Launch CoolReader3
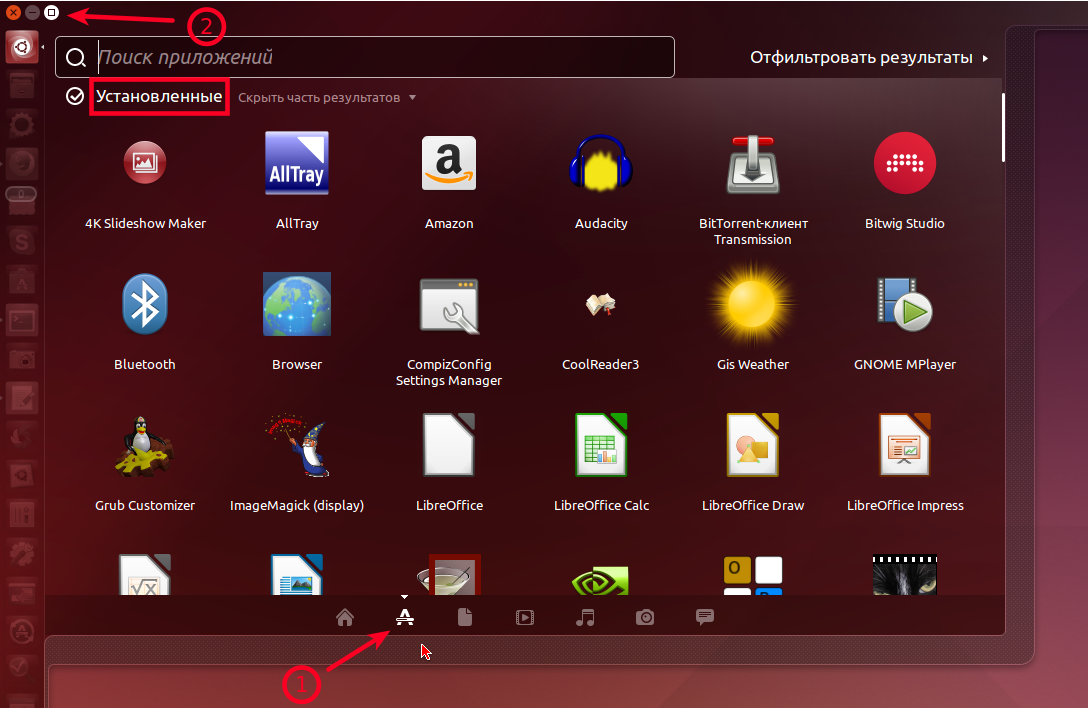This screenshot has height=708, width=1088. tap(601, 305)
